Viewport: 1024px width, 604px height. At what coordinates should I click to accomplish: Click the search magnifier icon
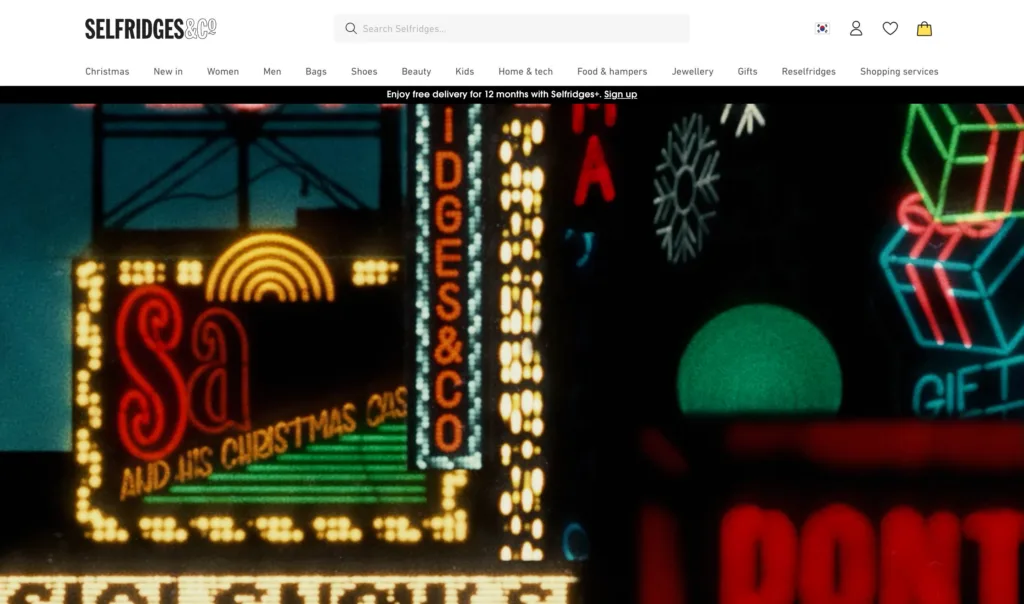(x=351, y=29)
